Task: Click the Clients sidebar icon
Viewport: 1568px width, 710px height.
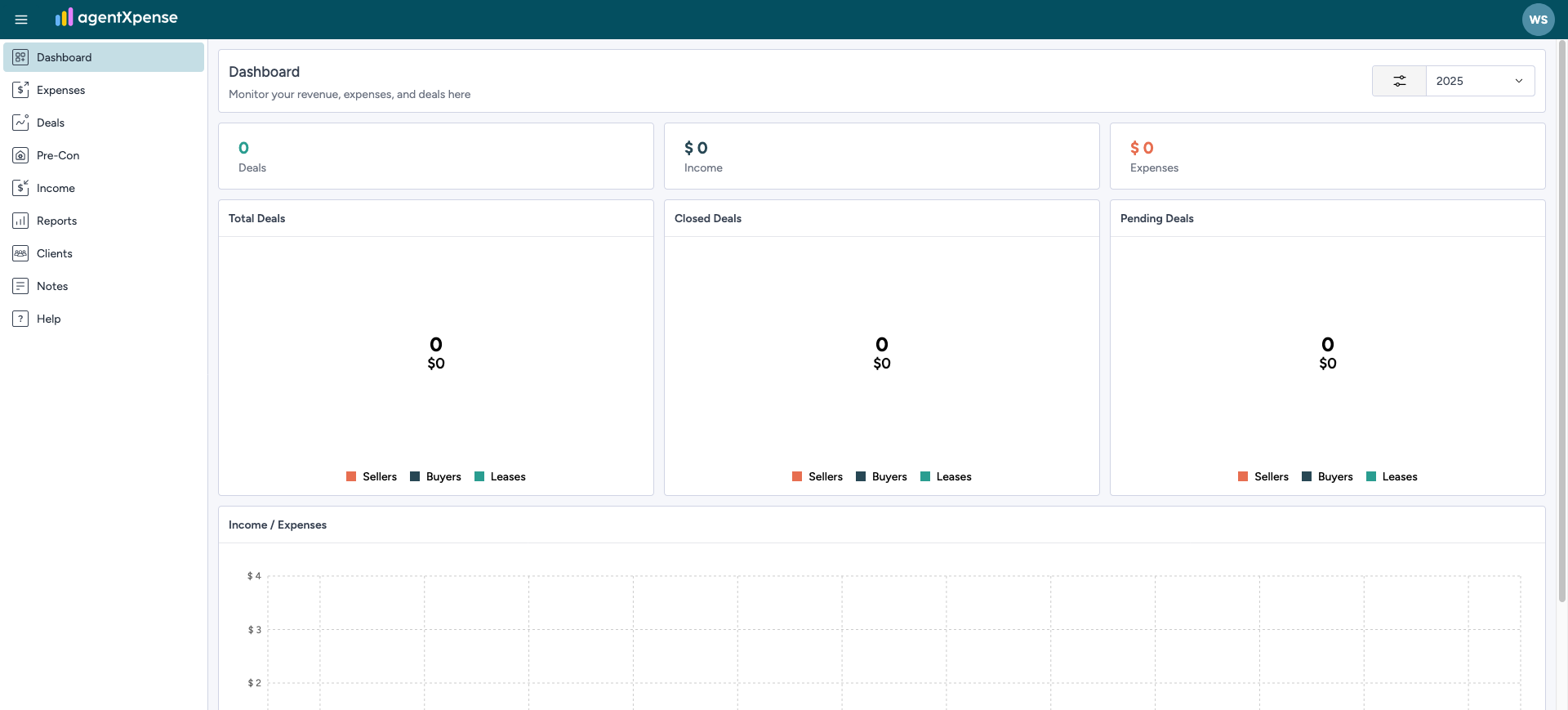Action: click(20, 253)
